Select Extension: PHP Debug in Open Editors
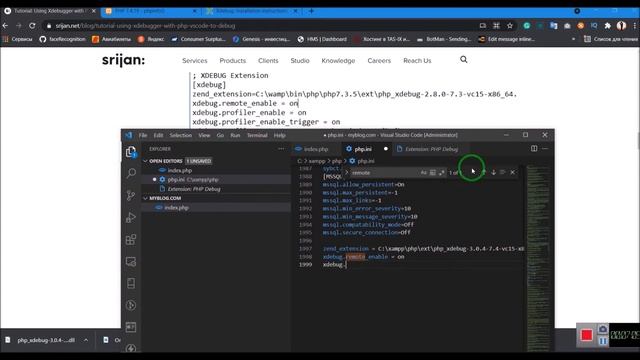 point(194,189)
